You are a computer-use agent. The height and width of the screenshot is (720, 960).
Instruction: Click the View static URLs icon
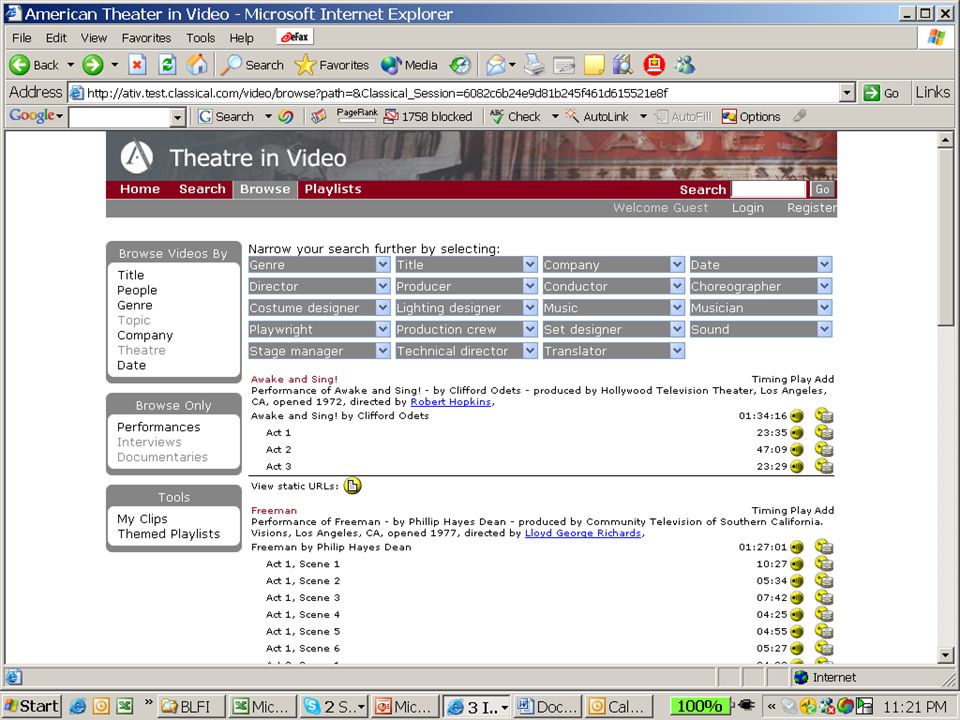pyautogui.click(x=352, y=486)
